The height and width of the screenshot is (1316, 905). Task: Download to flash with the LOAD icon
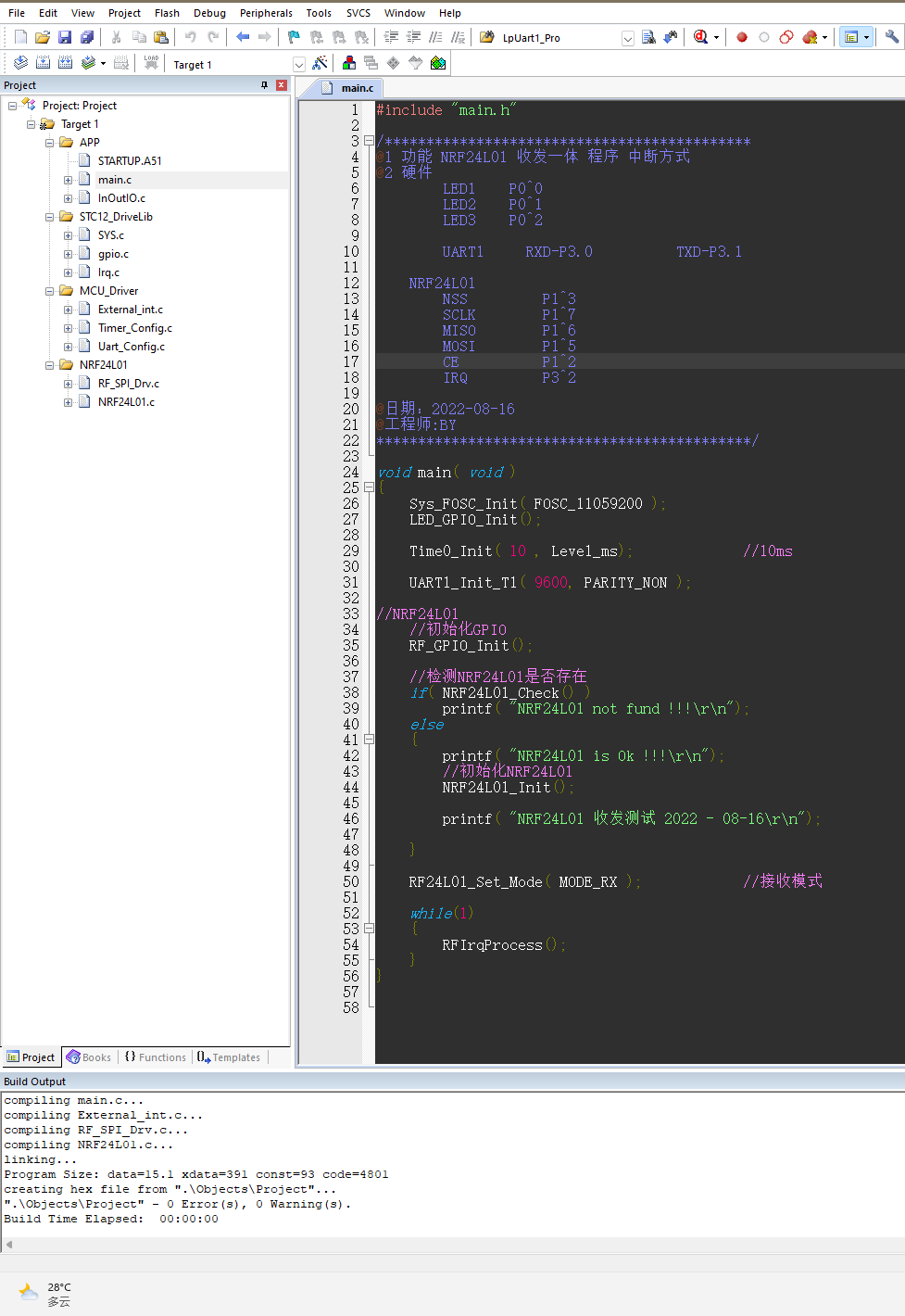[x=151, y=63]
